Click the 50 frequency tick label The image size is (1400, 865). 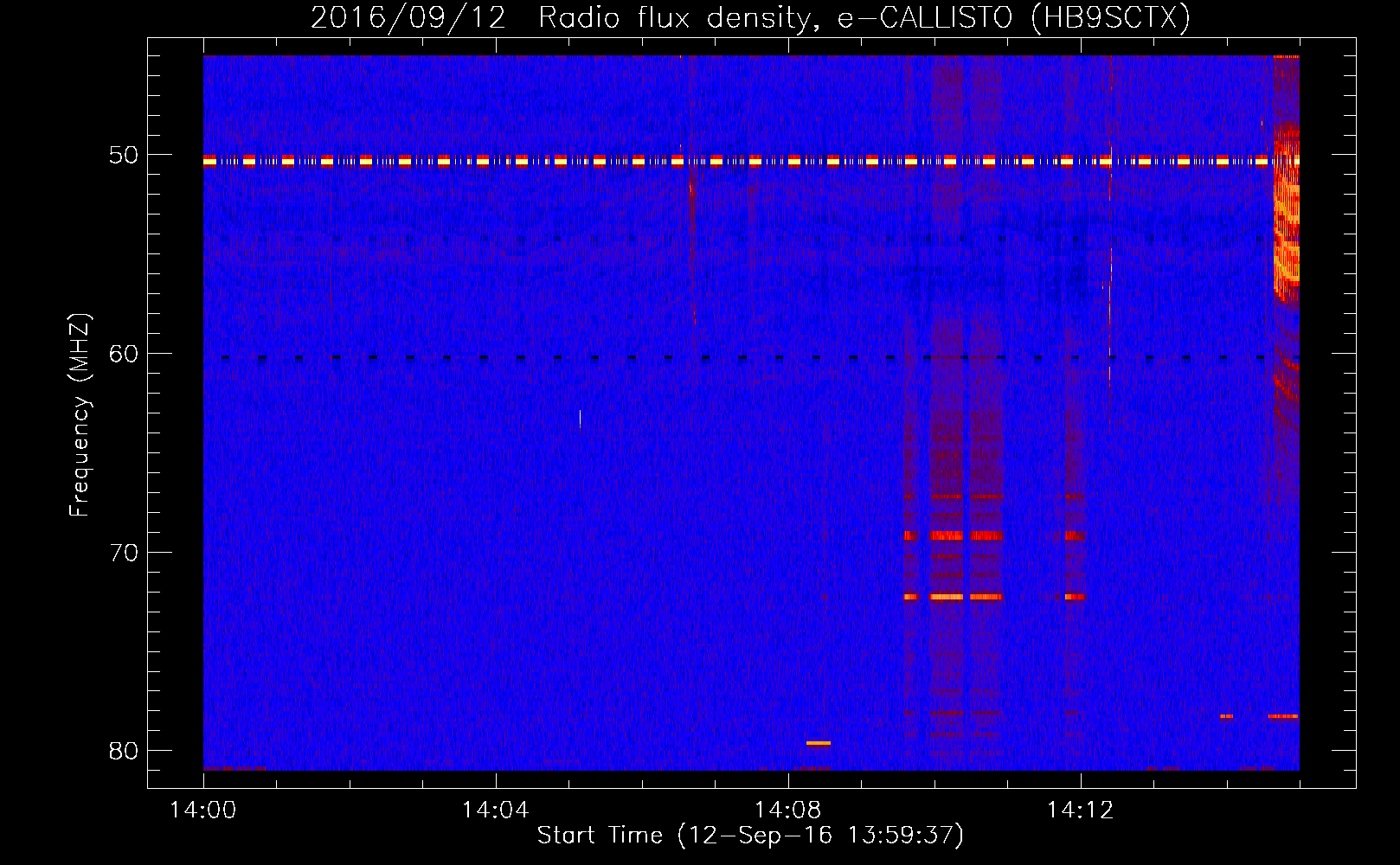[124, 155]
